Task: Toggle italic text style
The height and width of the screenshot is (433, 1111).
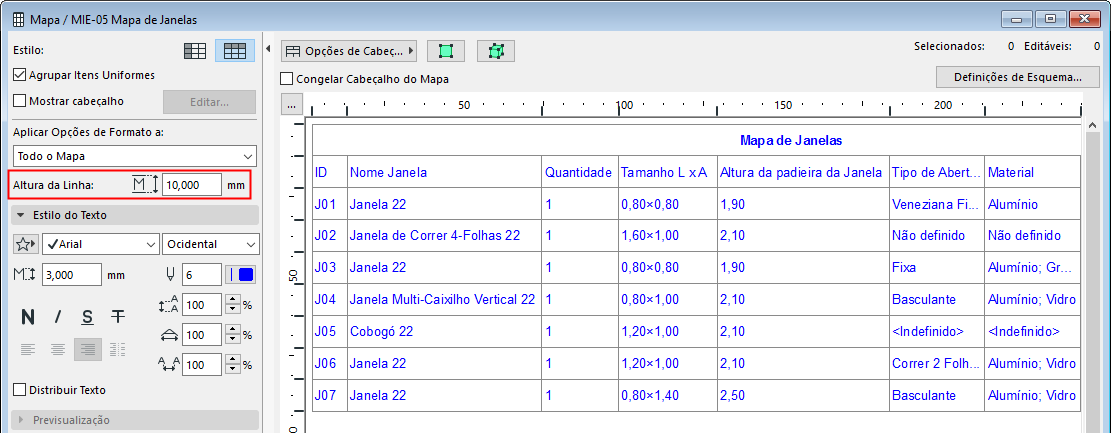Action: tap(58, 317)
